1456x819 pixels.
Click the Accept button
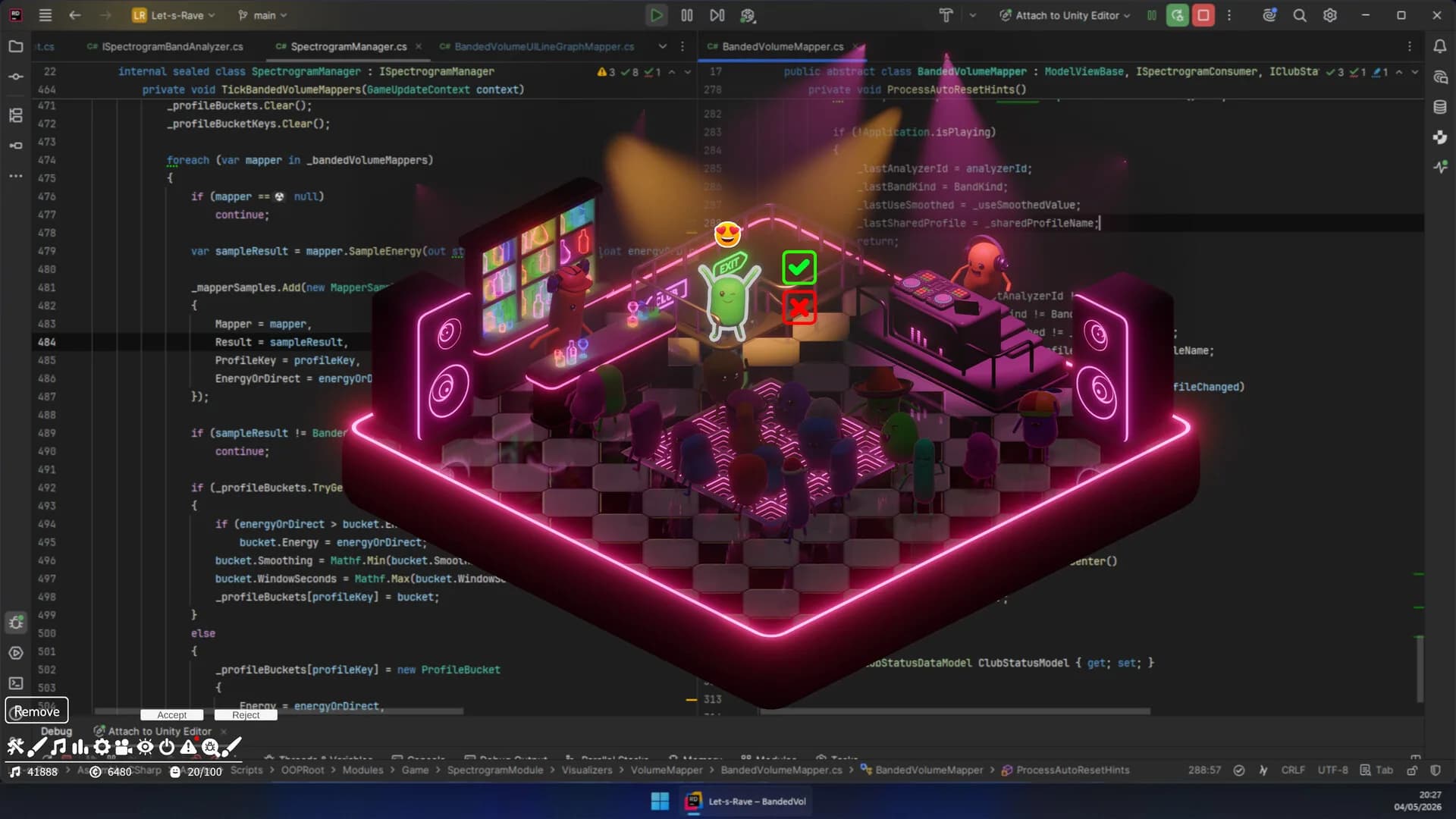click(171, 715)
